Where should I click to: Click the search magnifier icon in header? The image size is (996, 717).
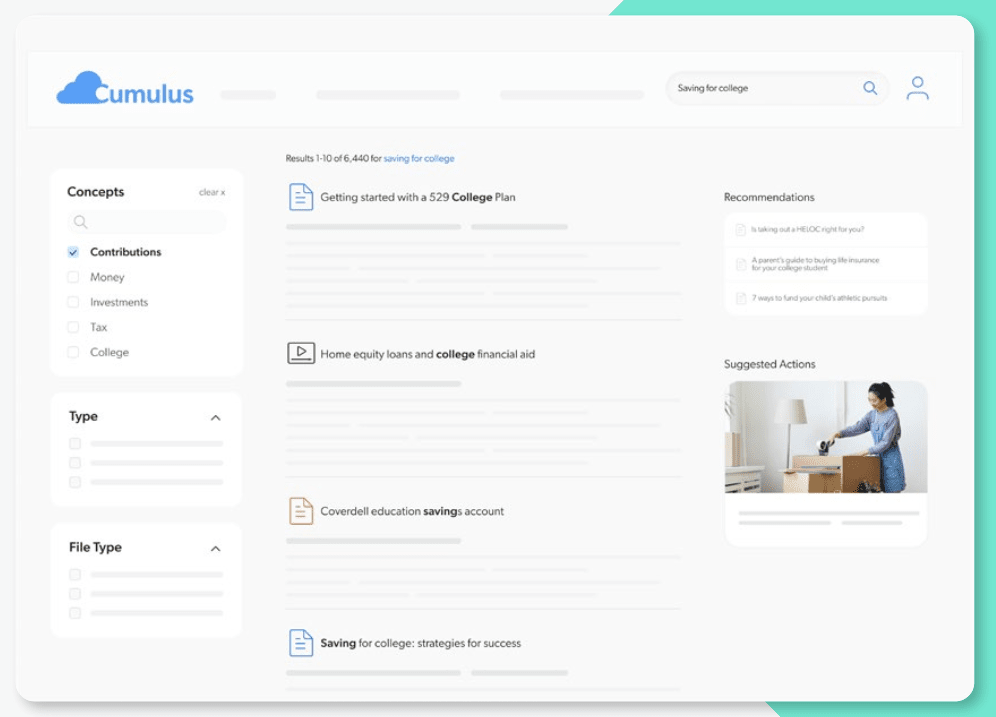[870, 88]
